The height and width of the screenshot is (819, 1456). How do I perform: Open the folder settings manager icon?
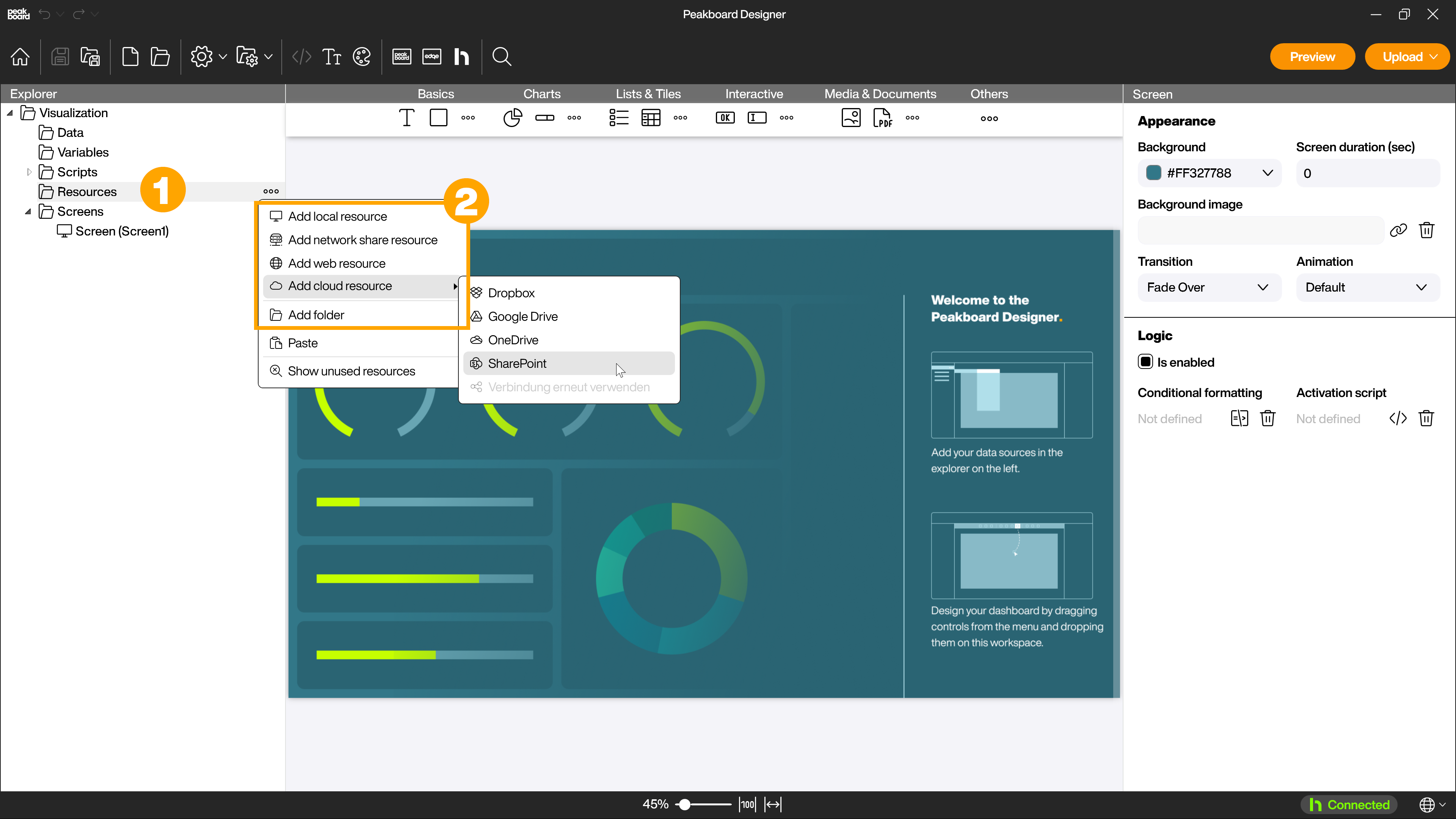point(247,56)
